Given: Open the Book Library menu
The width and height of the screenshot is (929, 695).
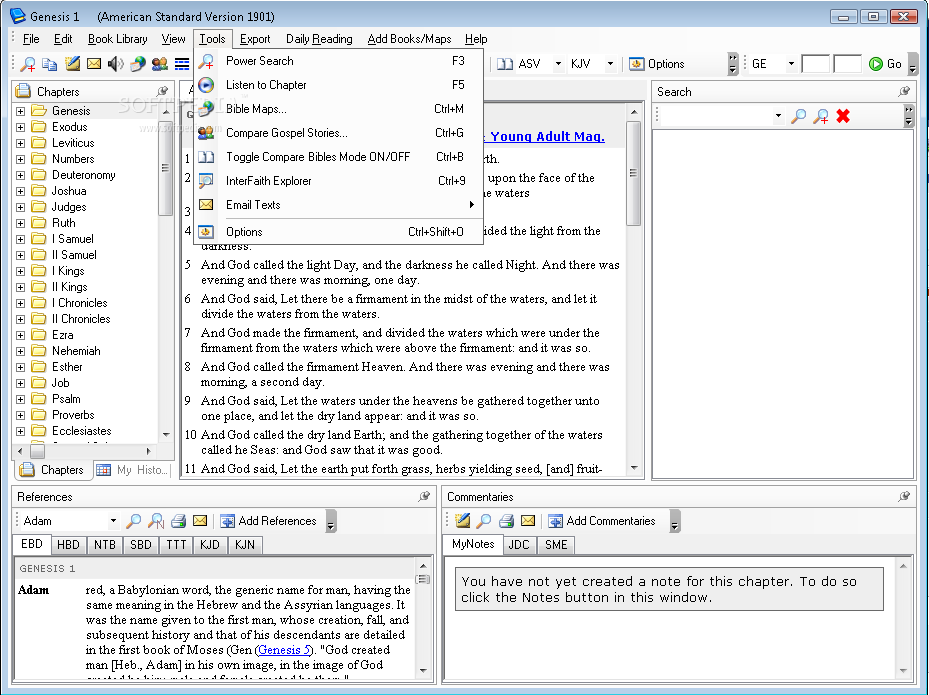Looking at the screenshot, I should pyautogui.click(x=117, y=39).
